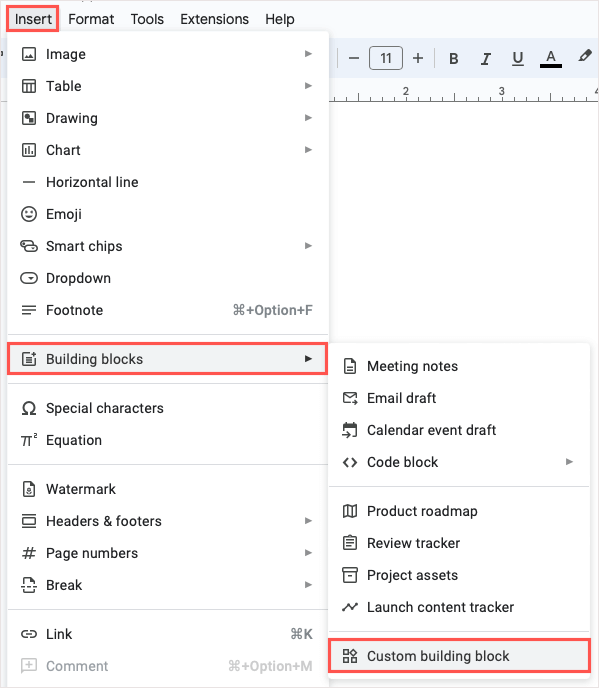Choose Custom building block option
The height and width of the screenshot is (688, 599).
(459, 656)
